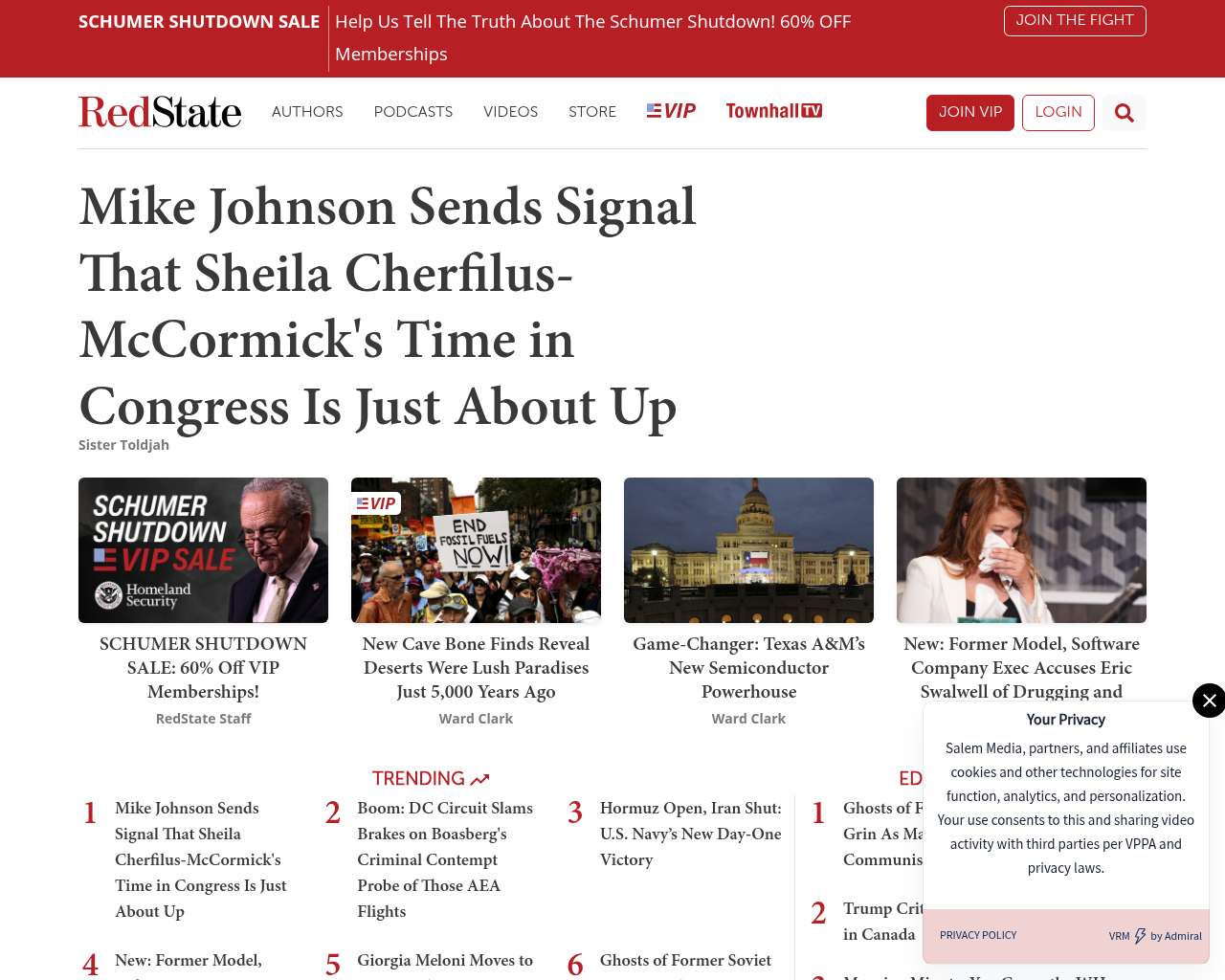Open the fossil fuels protest thumbnail
The image size is (1225, 980).
point(476,550)
